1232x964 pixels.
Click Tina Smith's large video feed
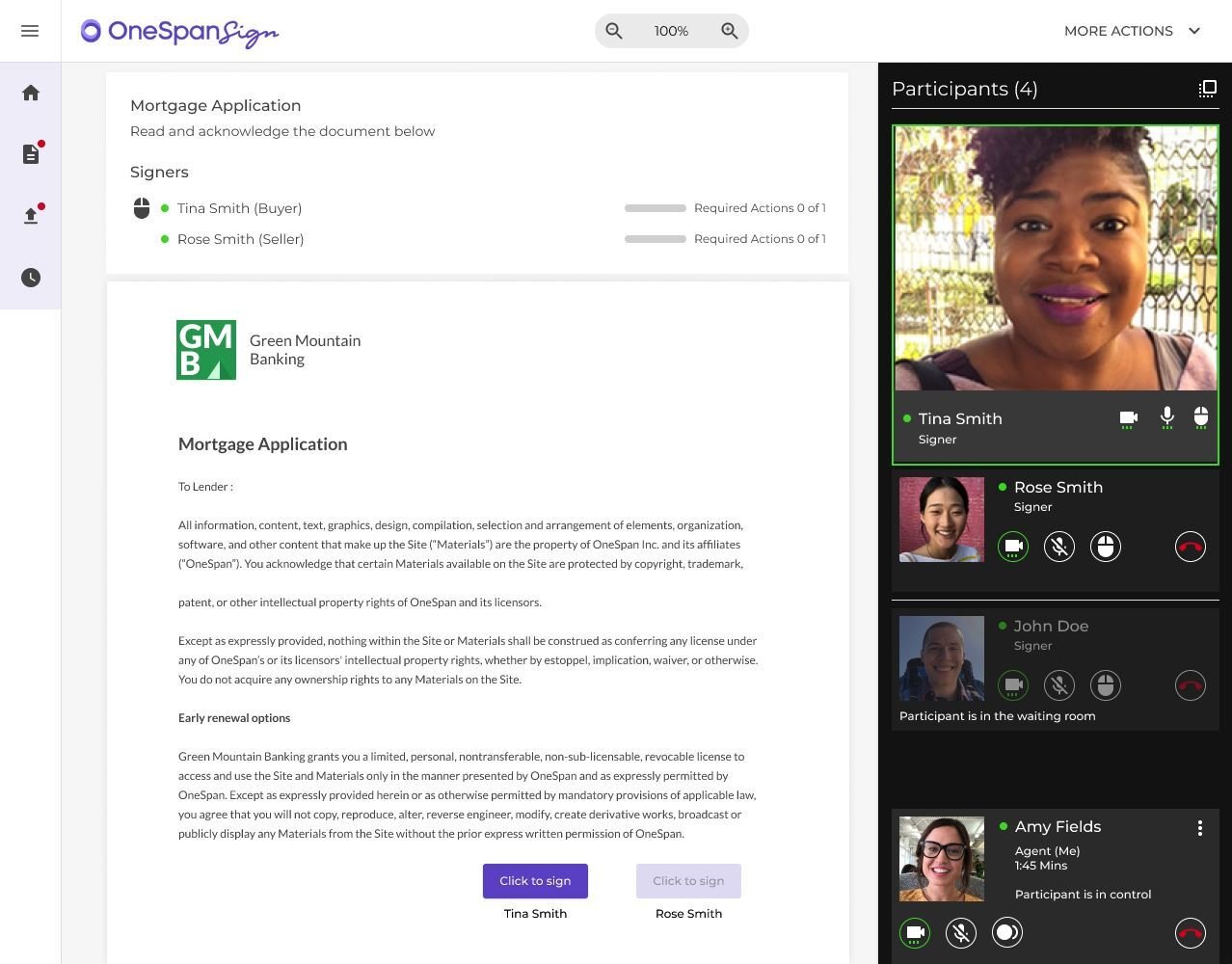point(1056,258)
